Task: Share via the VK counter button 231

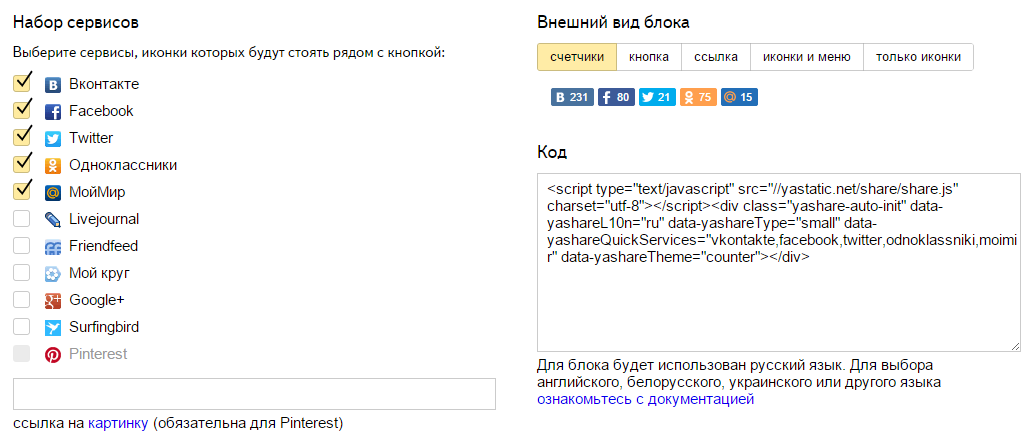Action: click(x=572, y=97)
